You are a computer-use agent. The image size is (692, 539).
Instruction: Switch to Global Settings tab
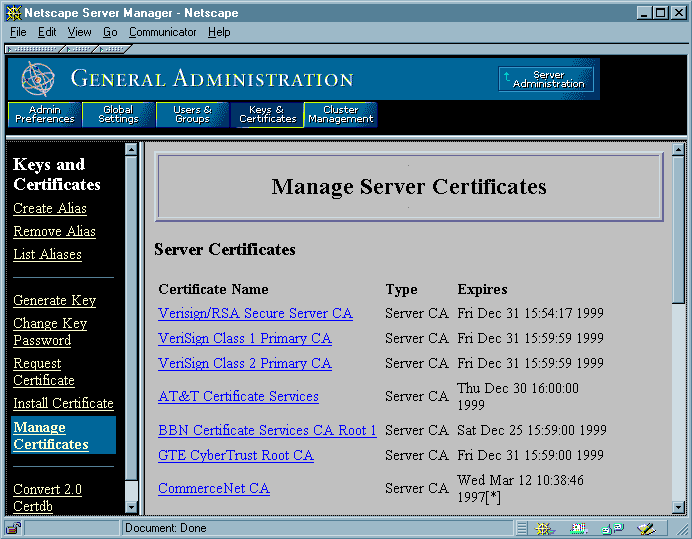[x=118, y=114]
